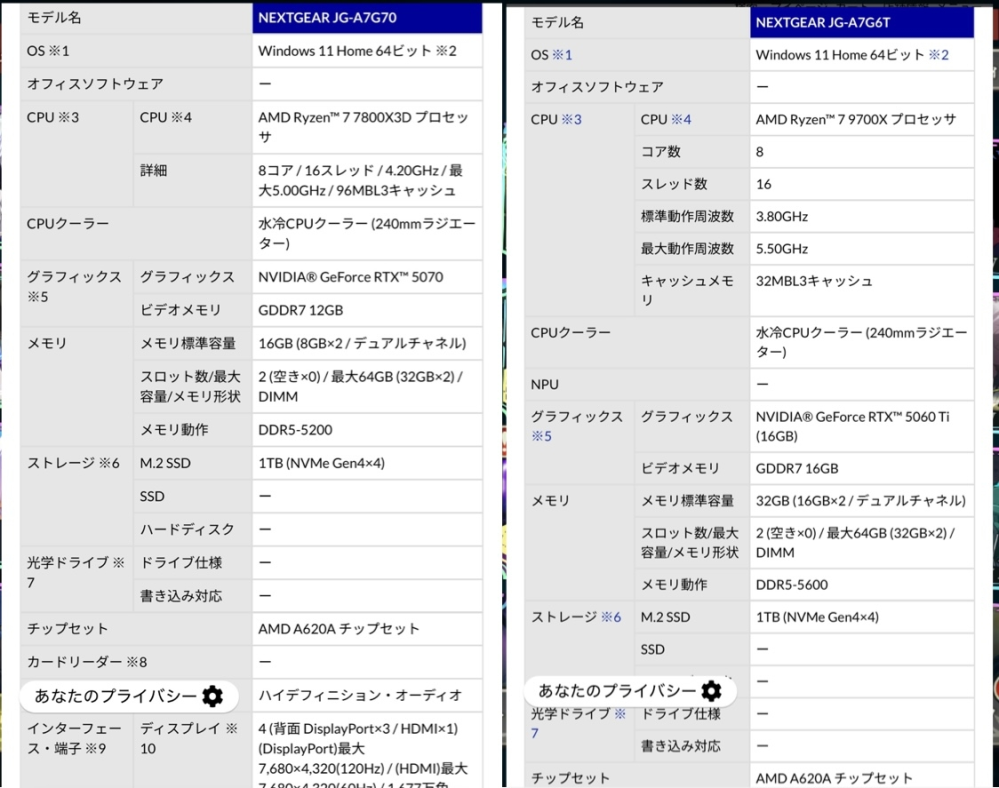Viewport: 999px width, 788px height.
Task: Select the ハイデフィニション・オーディオ cell
Action: [x=367, y=695]
